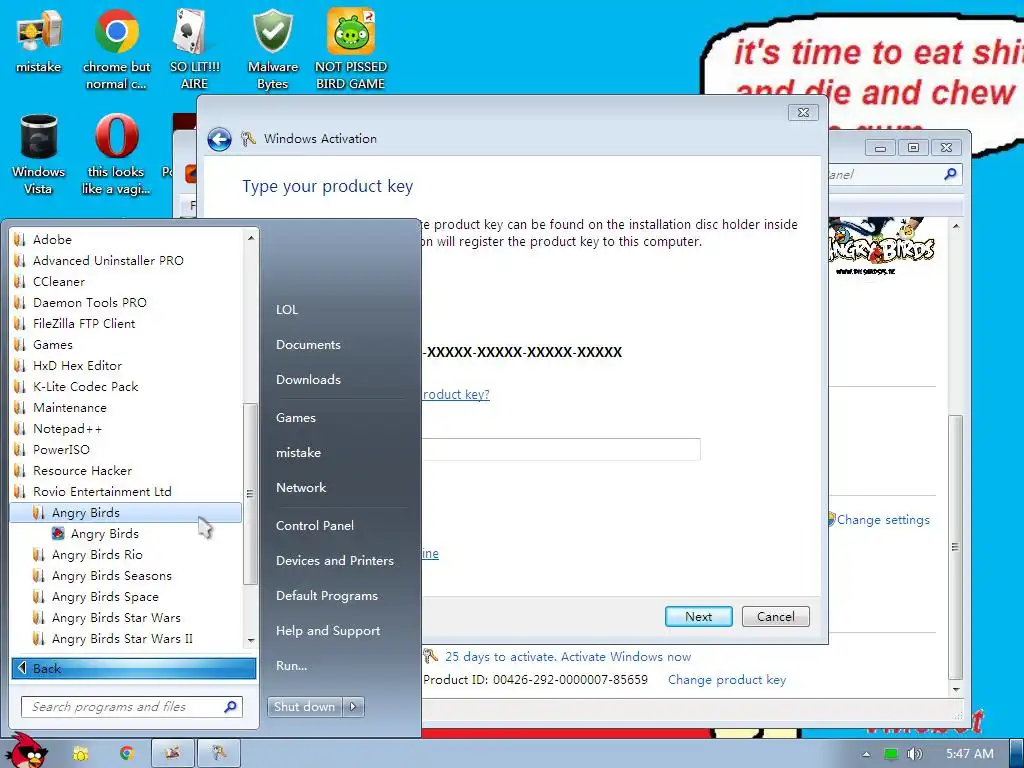Click Back in the programs list
The width and height of the screenshot is (1024, 768).
[134, 668]
